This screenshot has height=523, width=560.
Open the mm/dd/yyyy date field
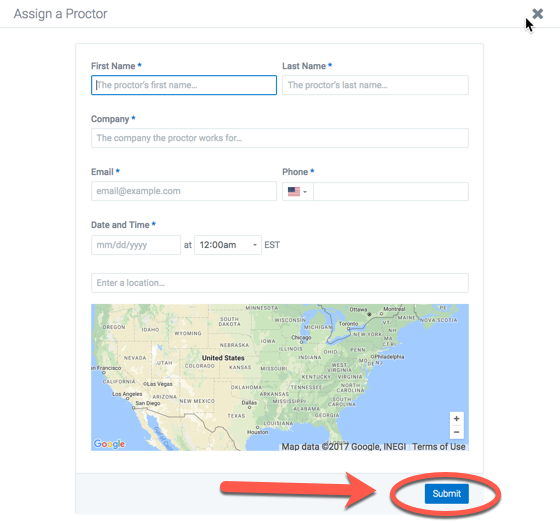coord(136,245)
